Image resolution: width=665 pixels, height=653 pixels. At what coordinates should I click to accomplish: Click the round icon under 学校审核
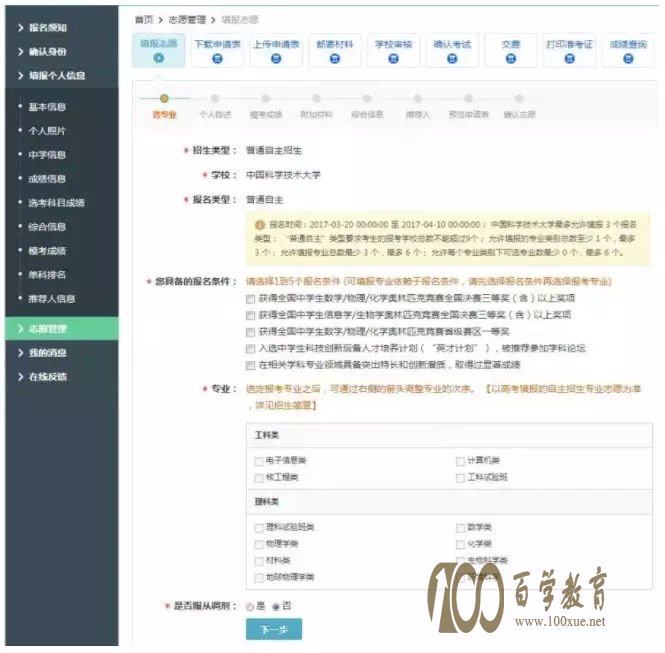click(394, 59)
